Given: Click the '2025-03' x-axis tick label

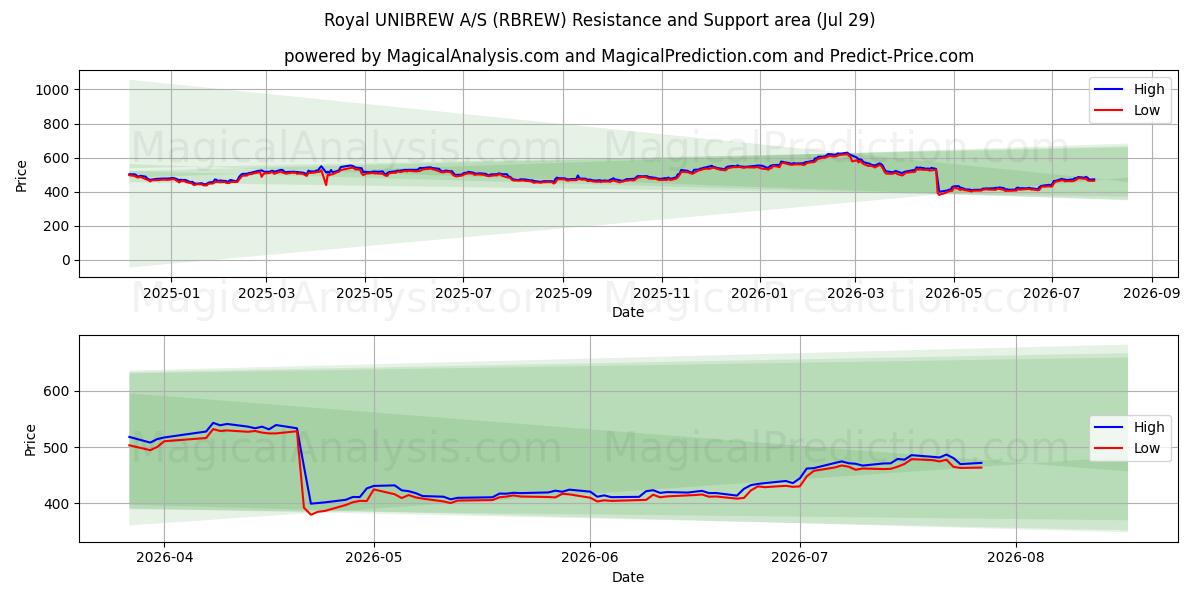Looking at the screenshot, I should pos(266,294).
